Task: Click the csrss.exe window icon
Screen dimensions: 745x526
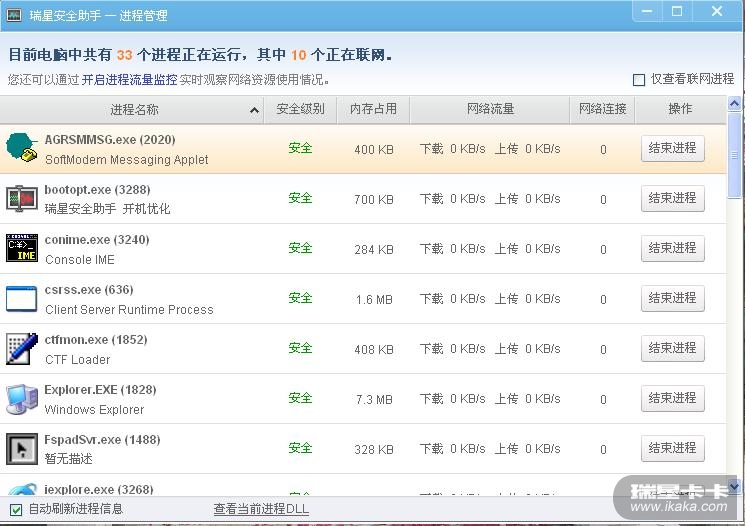Action: [x=21, y=298]
